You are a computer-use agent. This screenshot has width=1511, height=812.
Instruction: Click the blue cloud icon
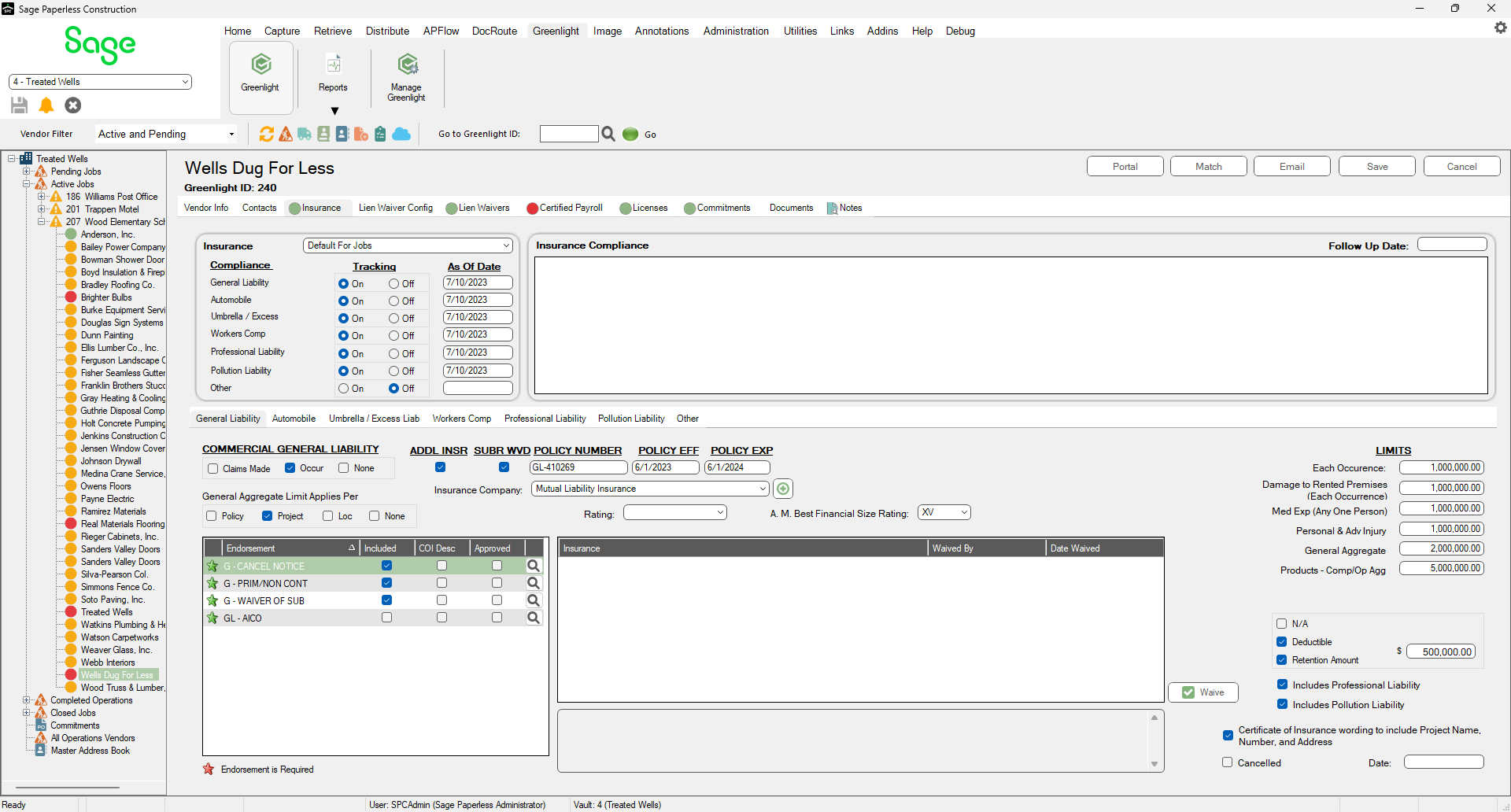coord(401,134)
